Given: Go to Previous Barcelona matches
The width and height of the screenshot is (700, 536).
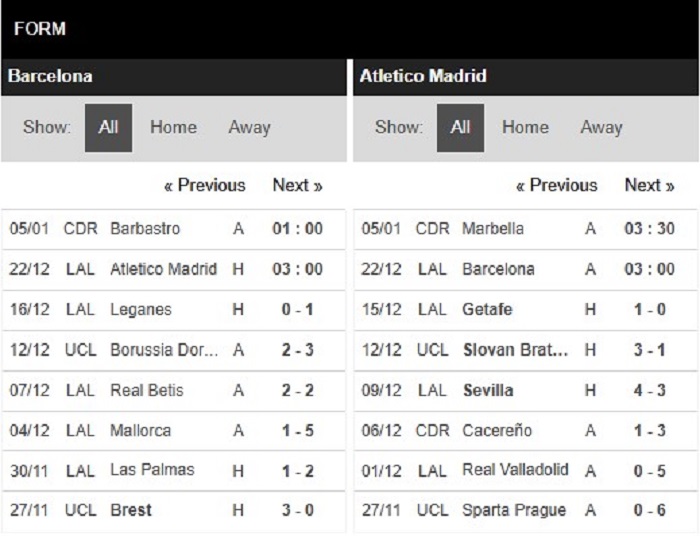Looking at the screenshot, I should 205,185.
